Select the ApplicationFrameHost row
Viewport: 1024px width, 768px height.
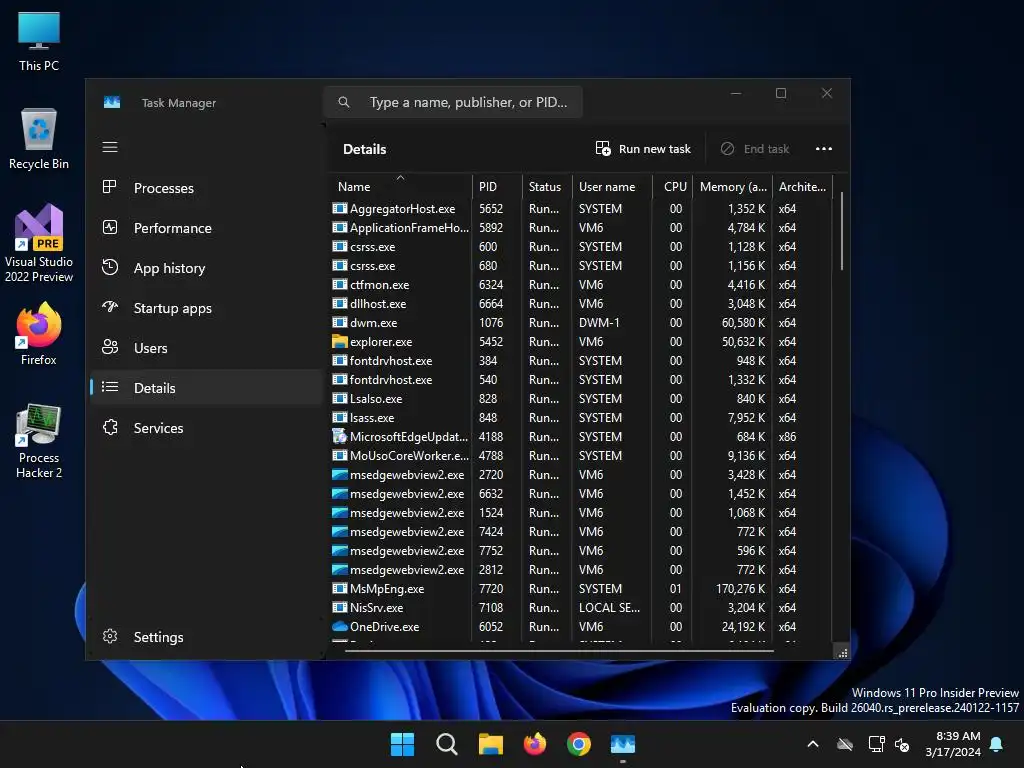click(x=581, y=227)
